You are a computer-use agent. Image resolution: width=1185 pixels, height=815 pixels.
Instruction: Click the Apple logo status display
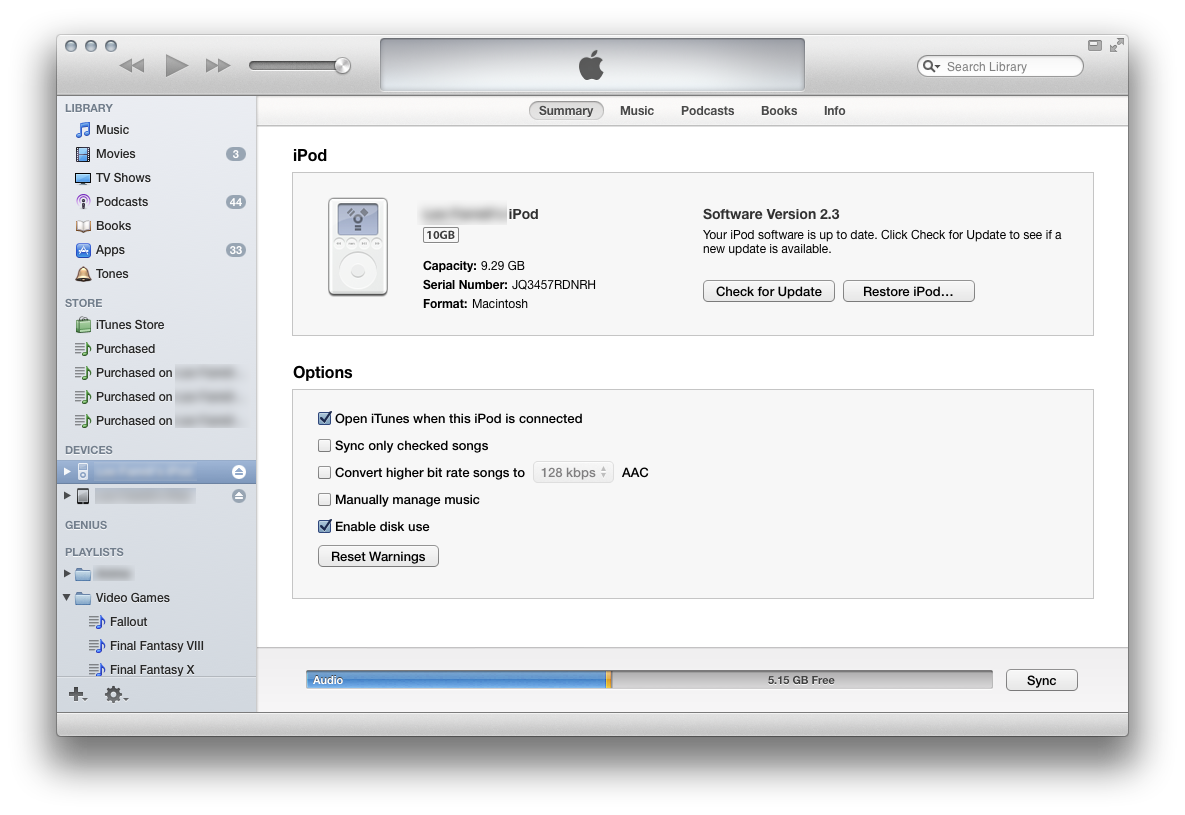coord(592,65)
